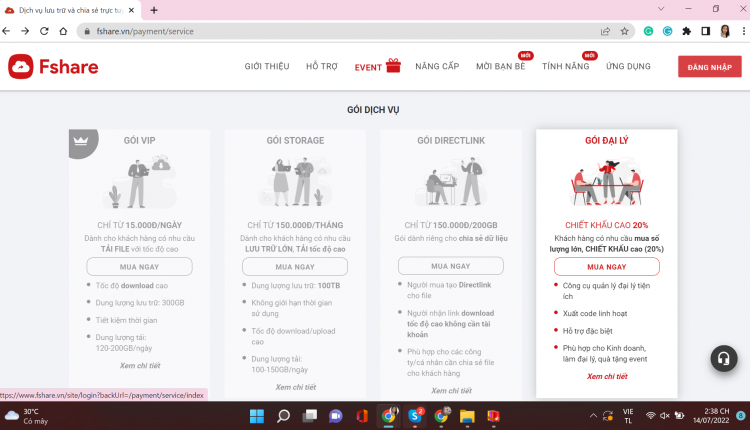Click the GÓI DIRECTLINK card title
This screenshot has width=750, height=430.
[451, 141]
